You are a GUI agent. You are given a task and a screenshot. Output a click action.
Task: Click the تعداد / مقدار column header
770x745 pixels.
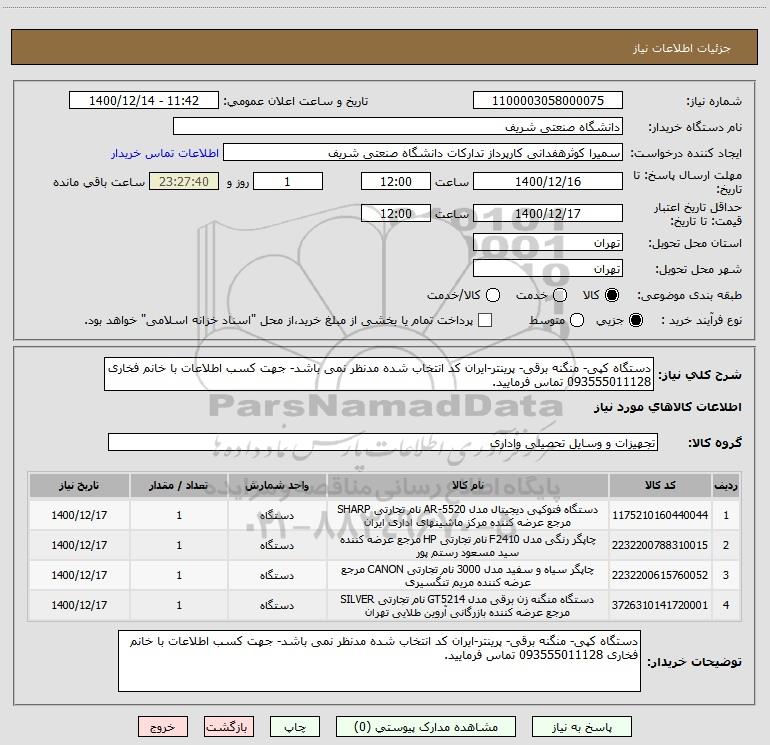coord(179,485)
